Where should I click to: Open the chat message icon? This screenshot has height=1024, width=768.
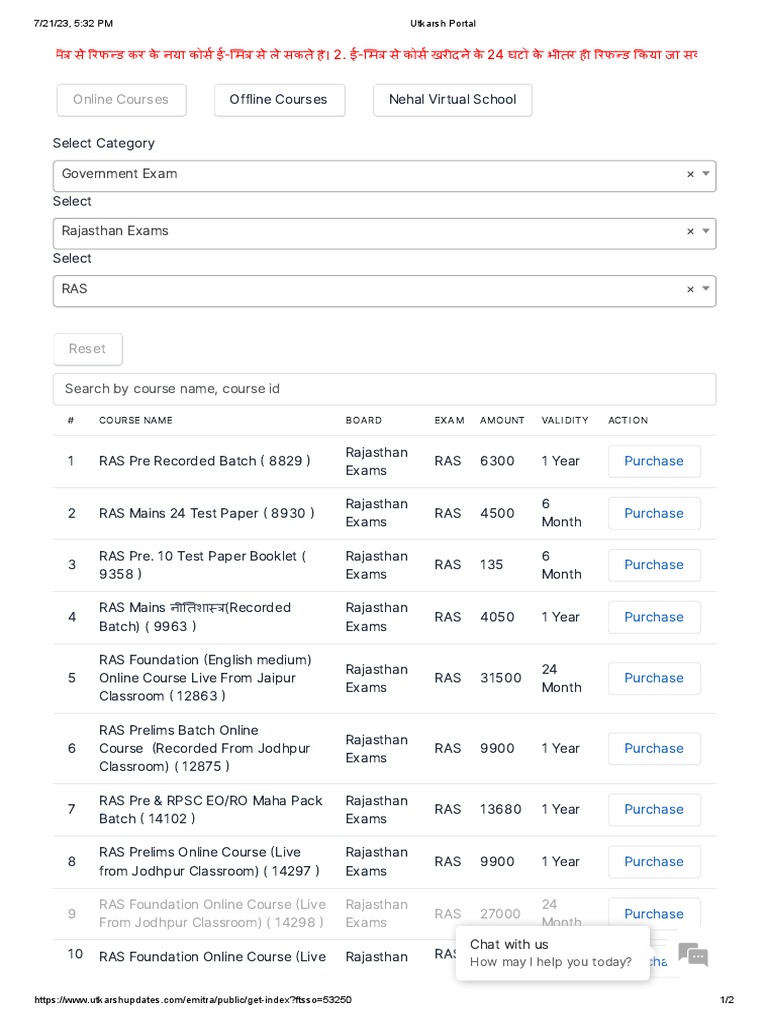(693, 954)
